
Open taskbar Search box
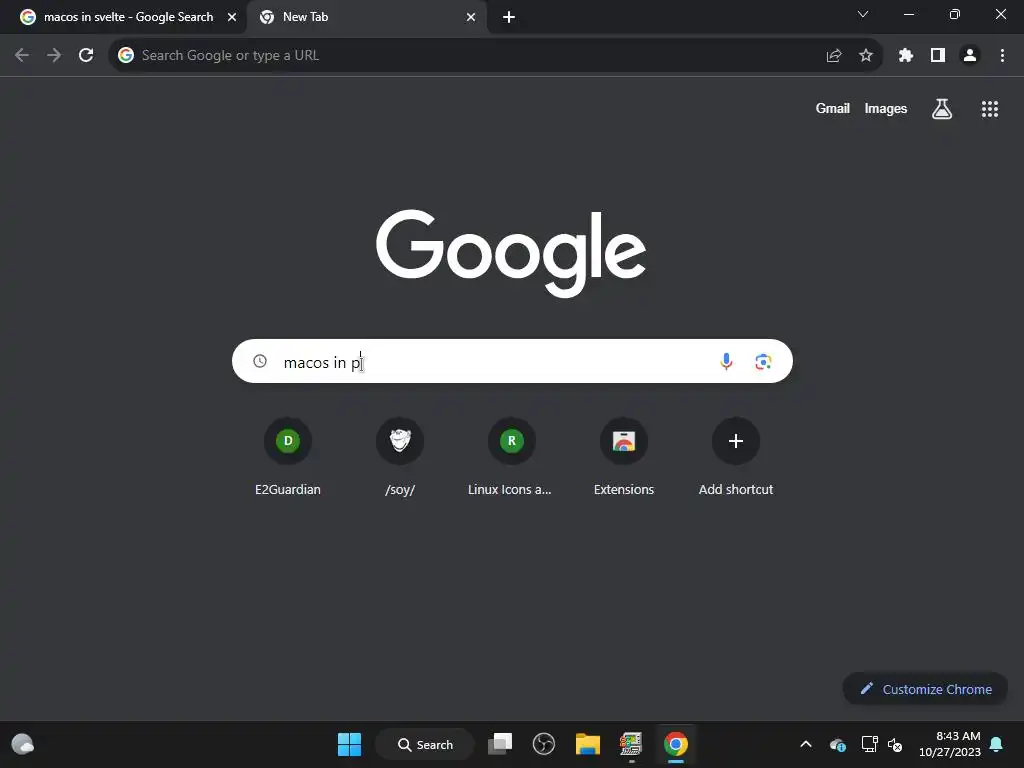[x=425, y=744]
